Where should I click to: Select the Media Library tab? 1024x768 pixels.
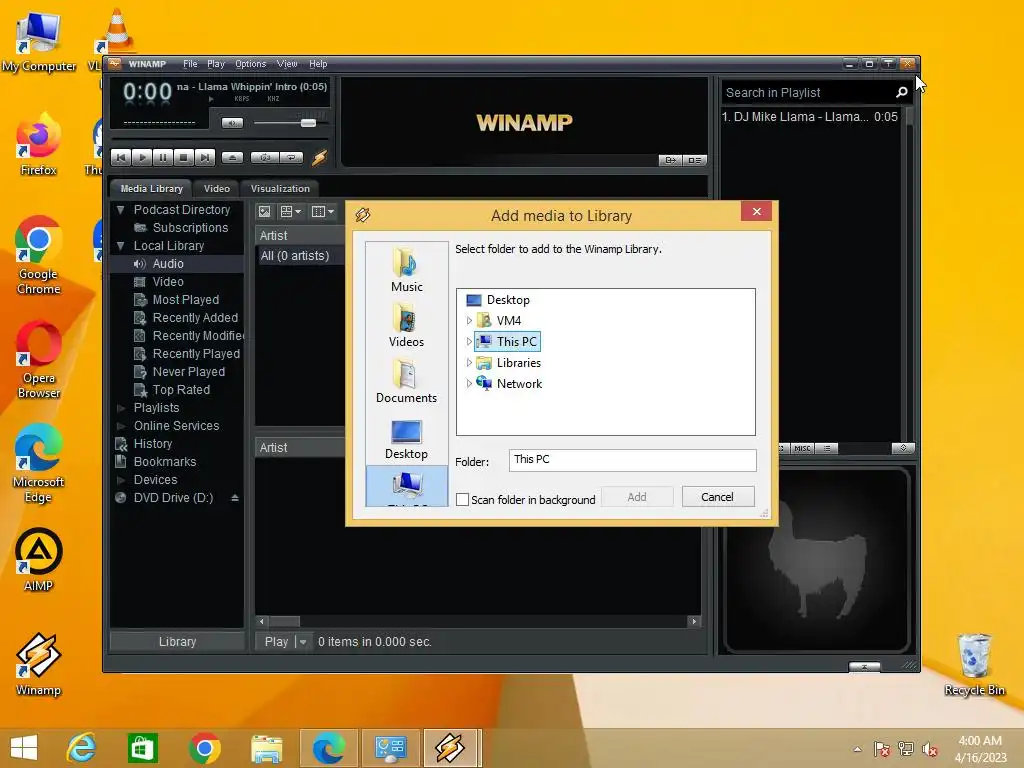(151, 188)
